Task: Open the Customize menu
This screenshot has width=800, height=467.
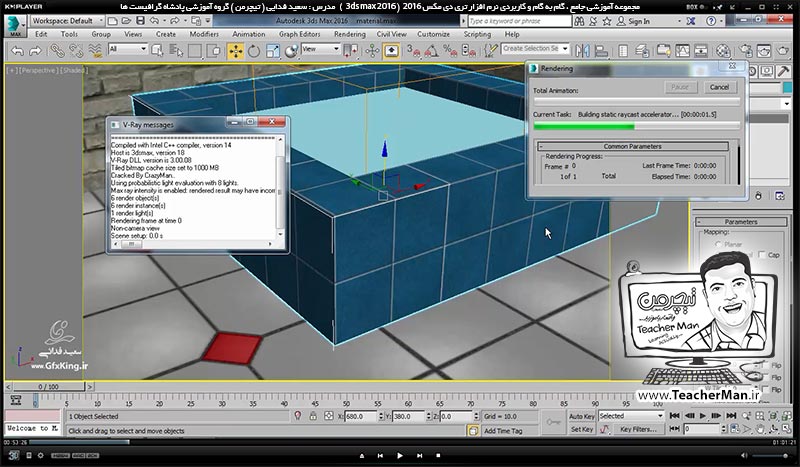Action: [433, 34]
